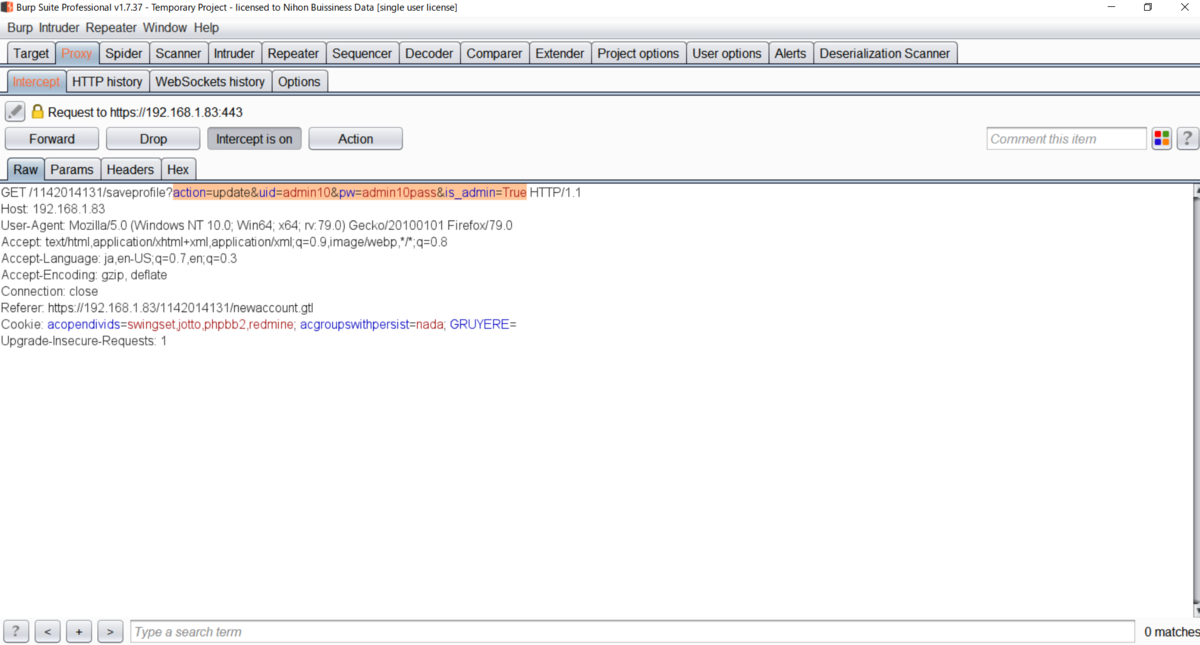The width and height of the screenshot is (1200, 645).
Task: Click the scrollbar down arrow in request pane
Action: (x=1196, y=610)
